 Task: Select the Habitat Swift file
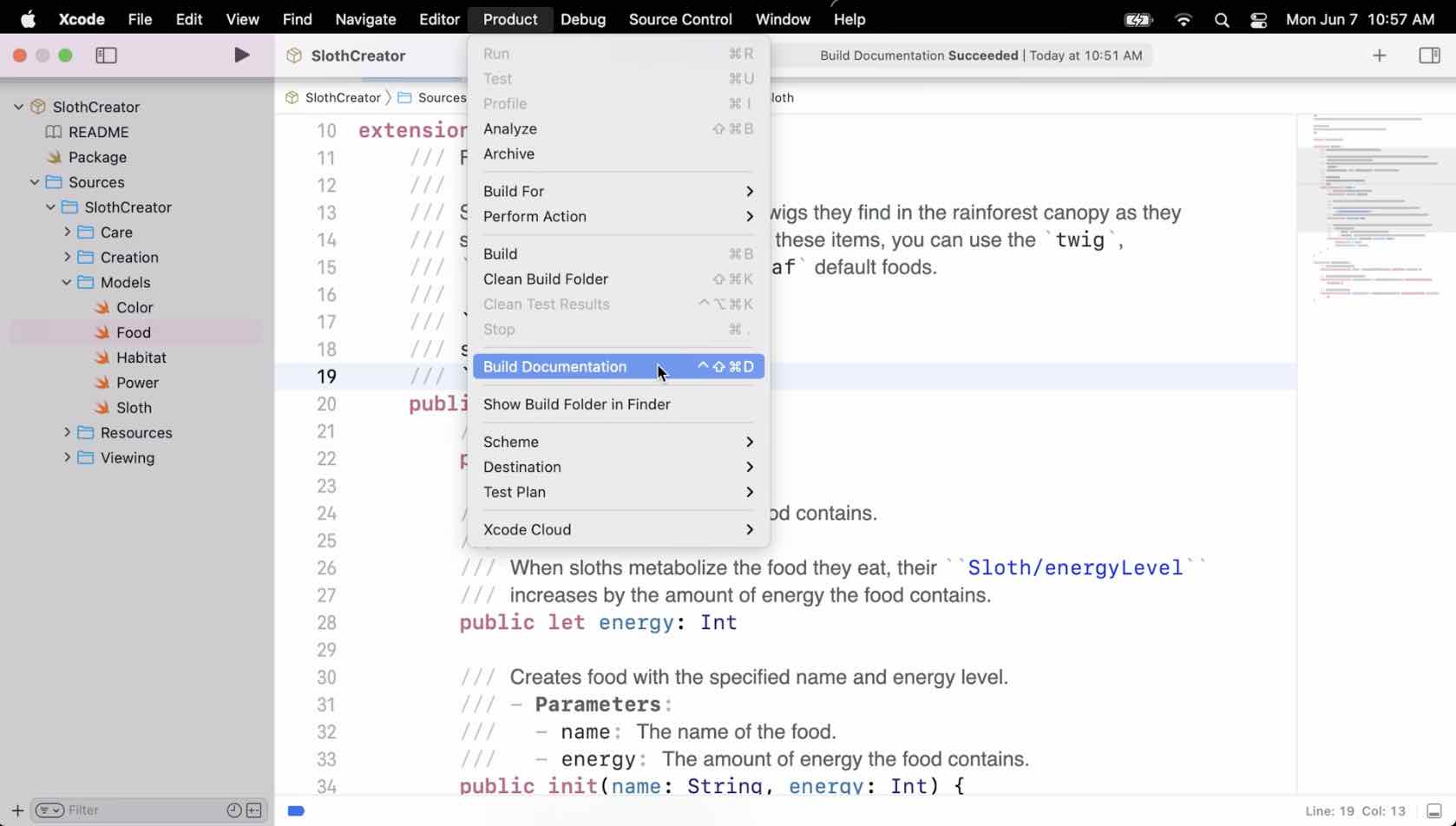(141, 357)
